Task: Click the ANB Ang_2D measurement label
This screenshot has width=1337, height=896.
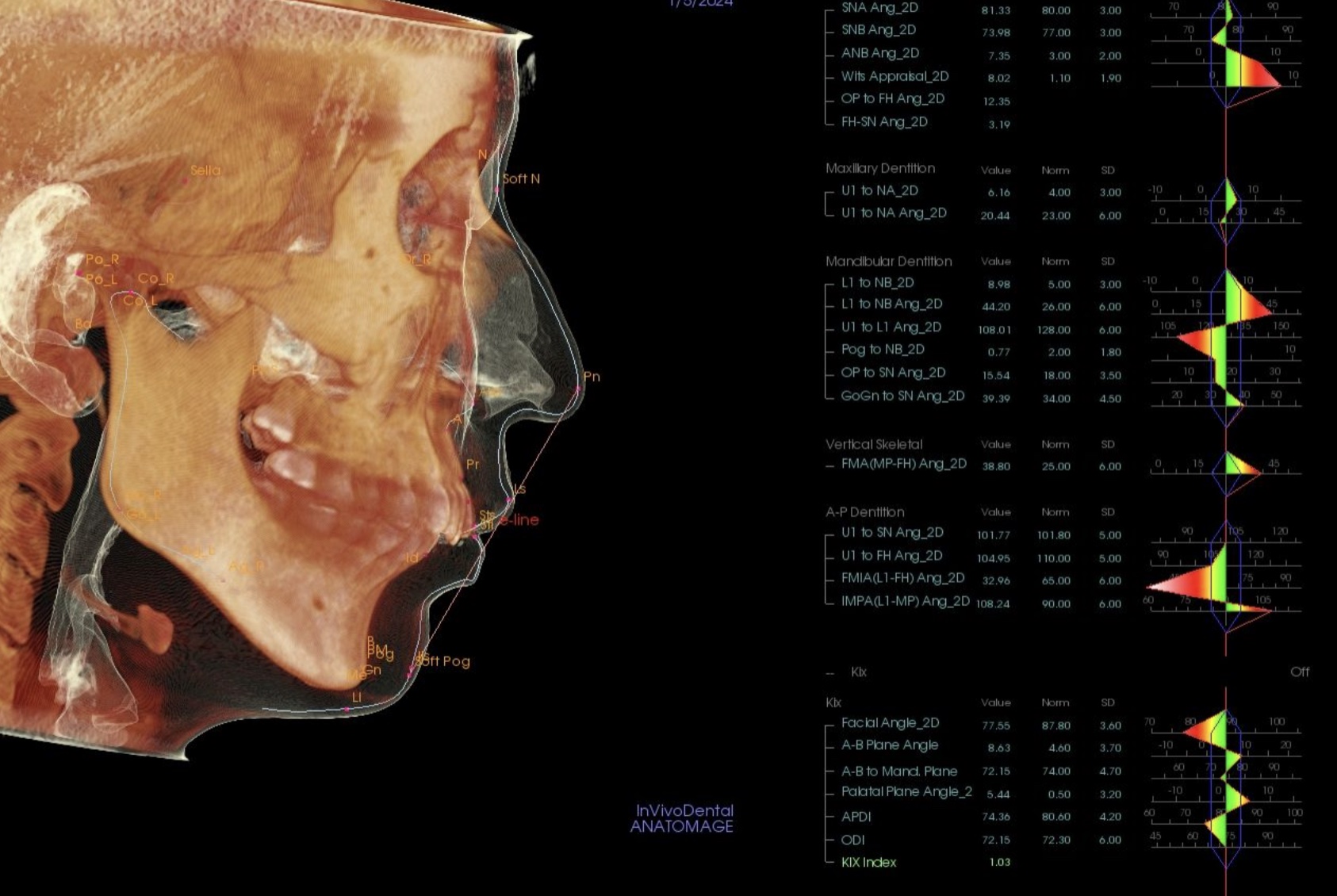Action: tap(880, 53)
